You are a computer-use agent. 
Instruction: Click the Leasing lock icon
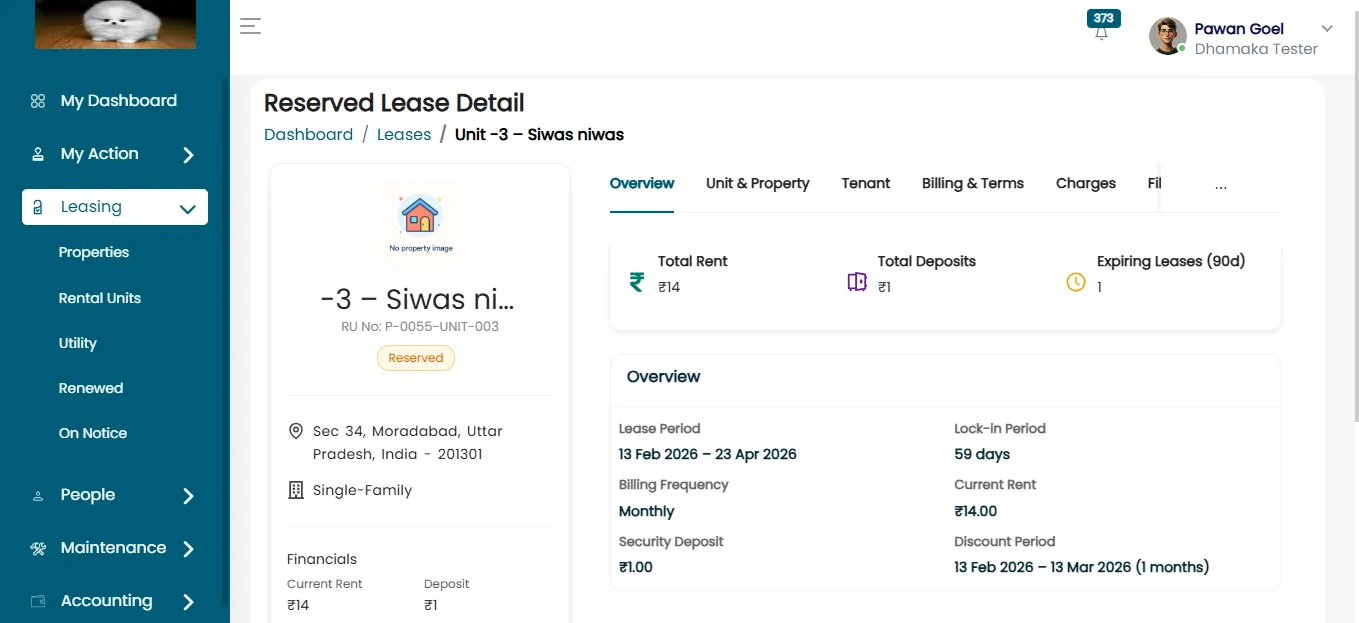[x=38, y=207]
